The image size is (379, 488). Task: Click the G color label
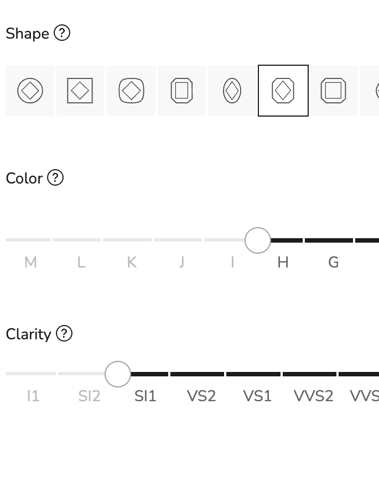[x=334, y=263]
